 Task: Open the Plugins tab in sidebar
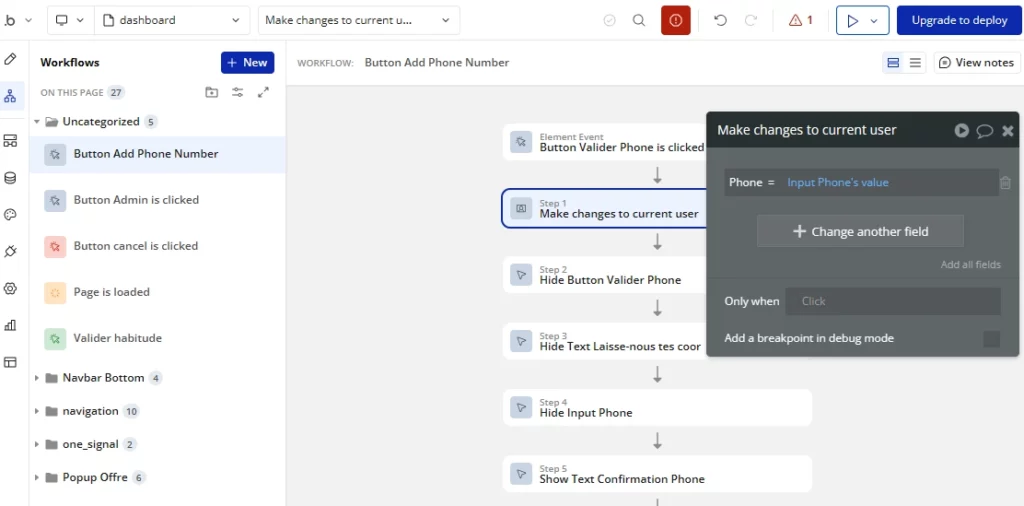tap(11, 251)
